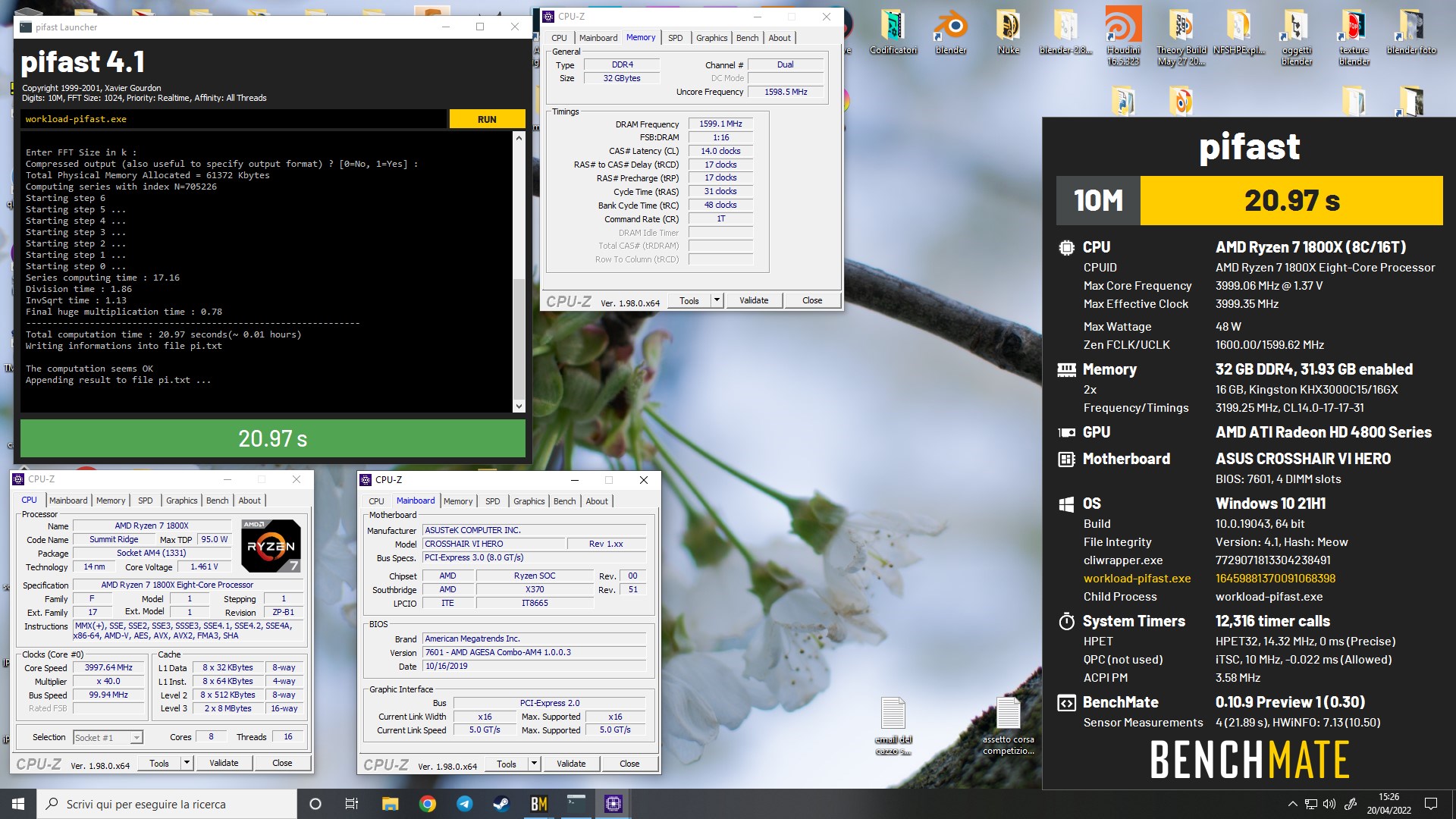The height and width of the screenshot is (819, 1456).
Task: Open Theory Build May 27 desktop icon
Action: point(1181,36)
